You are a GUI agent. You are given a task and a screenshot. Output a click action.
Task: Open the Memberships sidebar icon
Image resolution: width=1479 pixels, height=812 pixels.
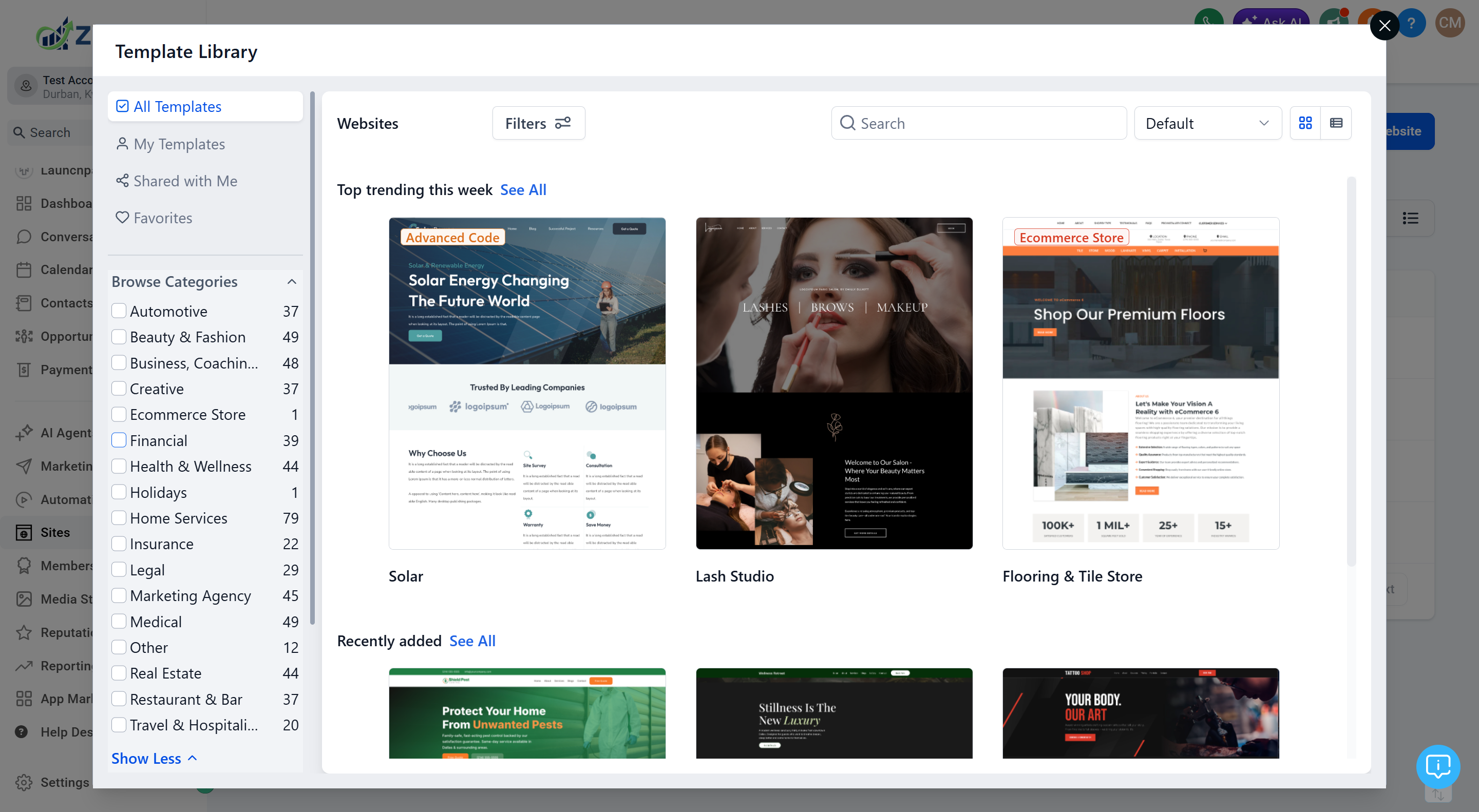[x=24, y=566]
